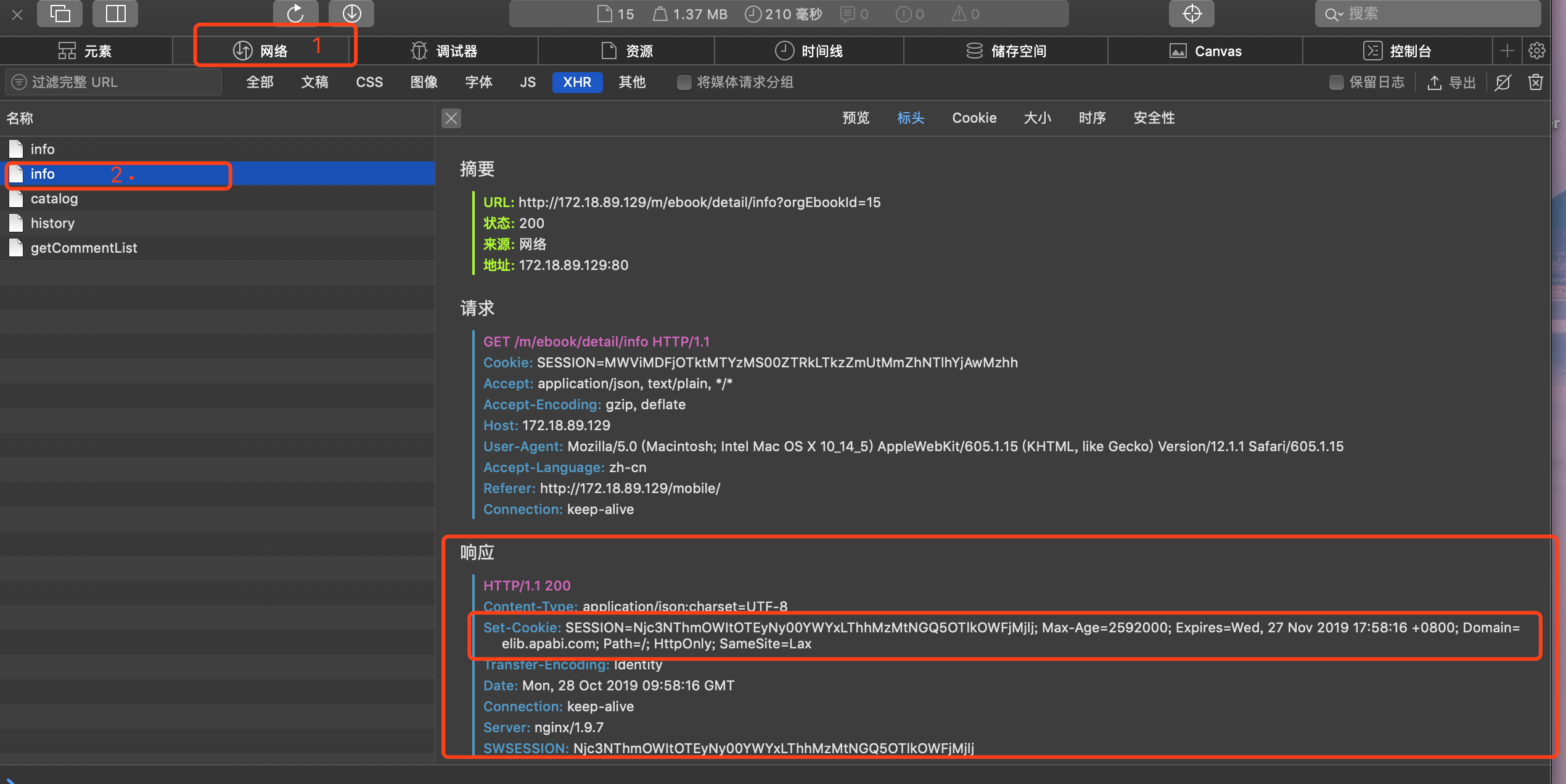This screenshot has height=784, width=1566.
Task: Click the dock-to-side layout icon
Action: [115, 14]
